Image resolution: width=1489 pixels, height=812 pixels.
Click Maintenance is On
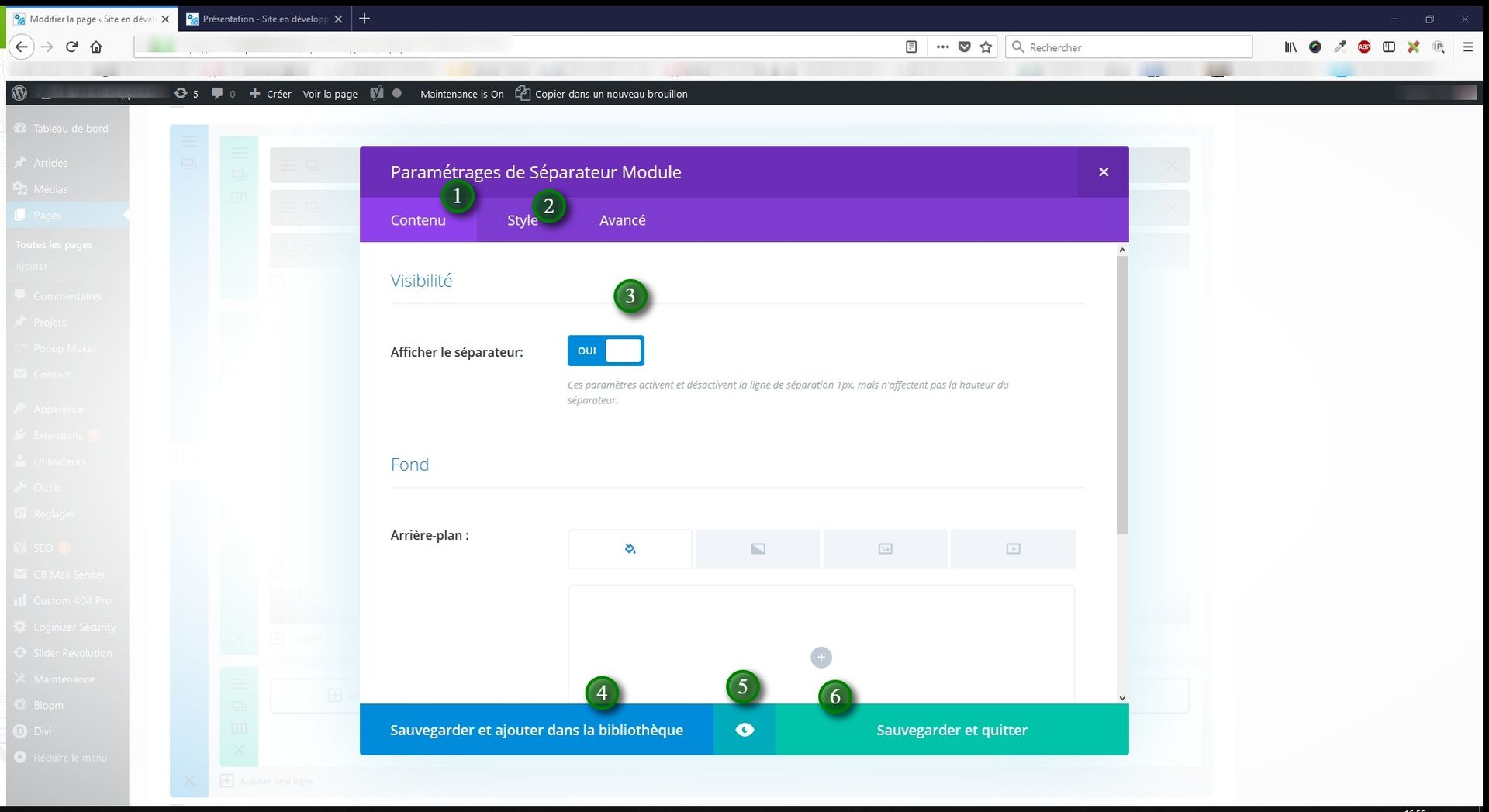coord(461,94)
